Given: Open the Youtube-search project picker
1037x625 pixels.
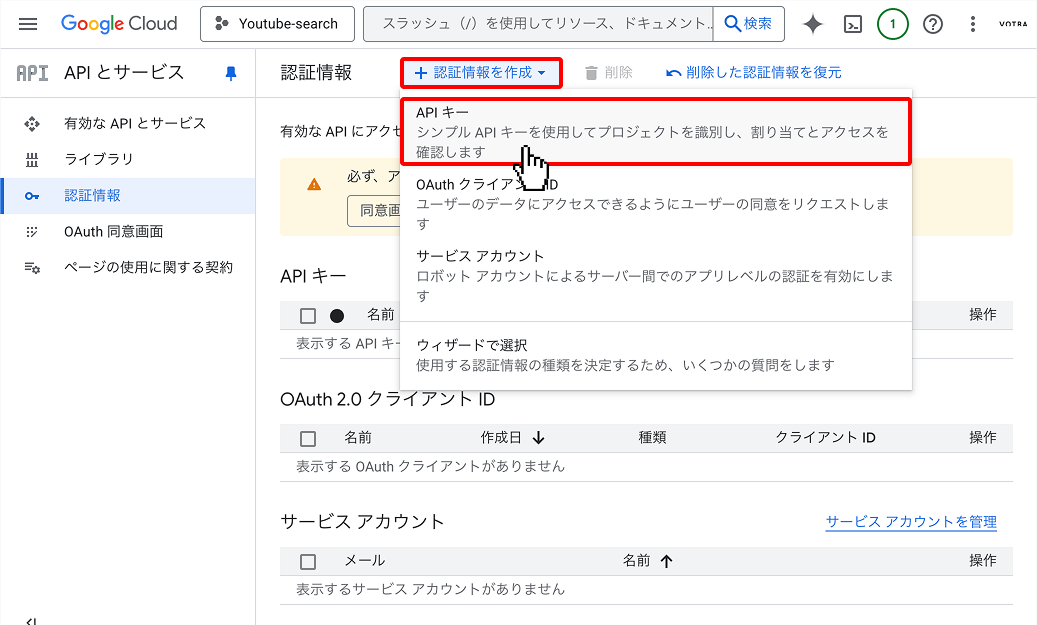Looking at the screenshot, I should point(277,24).
